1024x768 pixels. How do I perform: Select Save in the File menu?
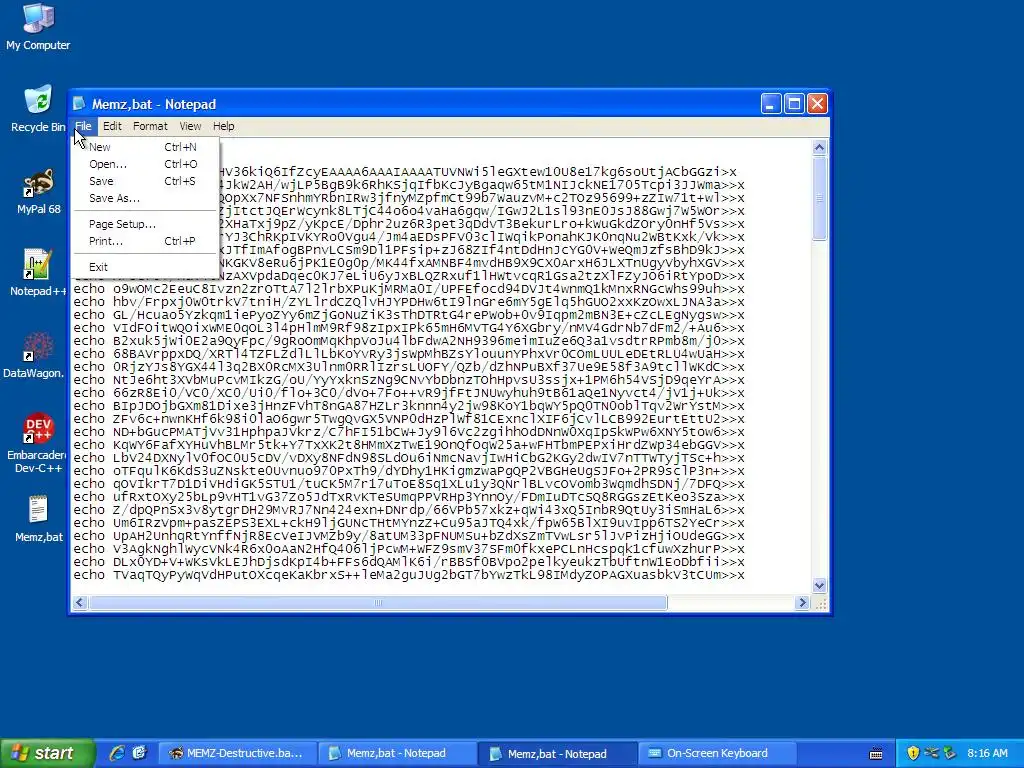[x=145, y=181]
